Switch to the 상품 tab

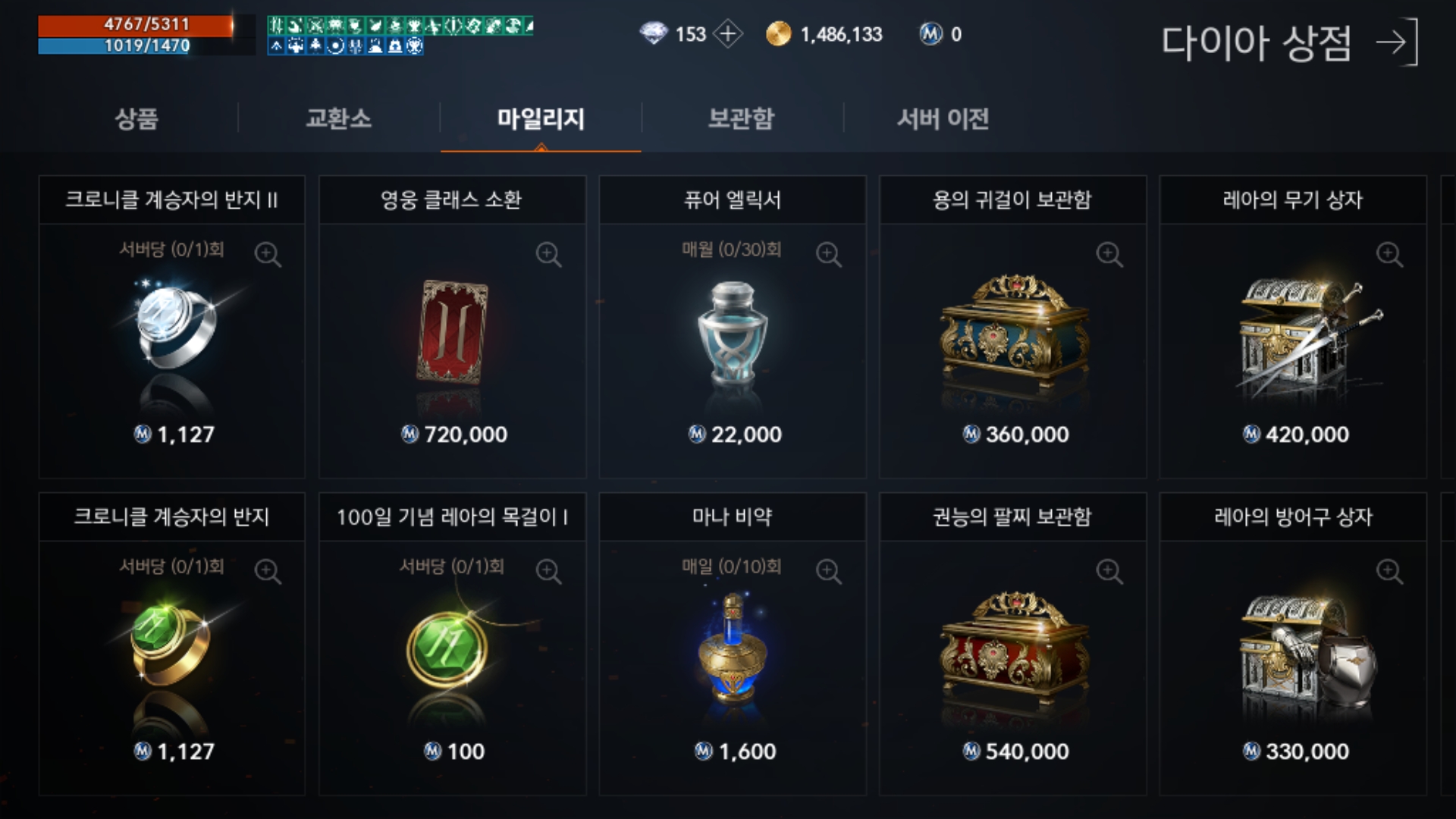click(136, 119)
